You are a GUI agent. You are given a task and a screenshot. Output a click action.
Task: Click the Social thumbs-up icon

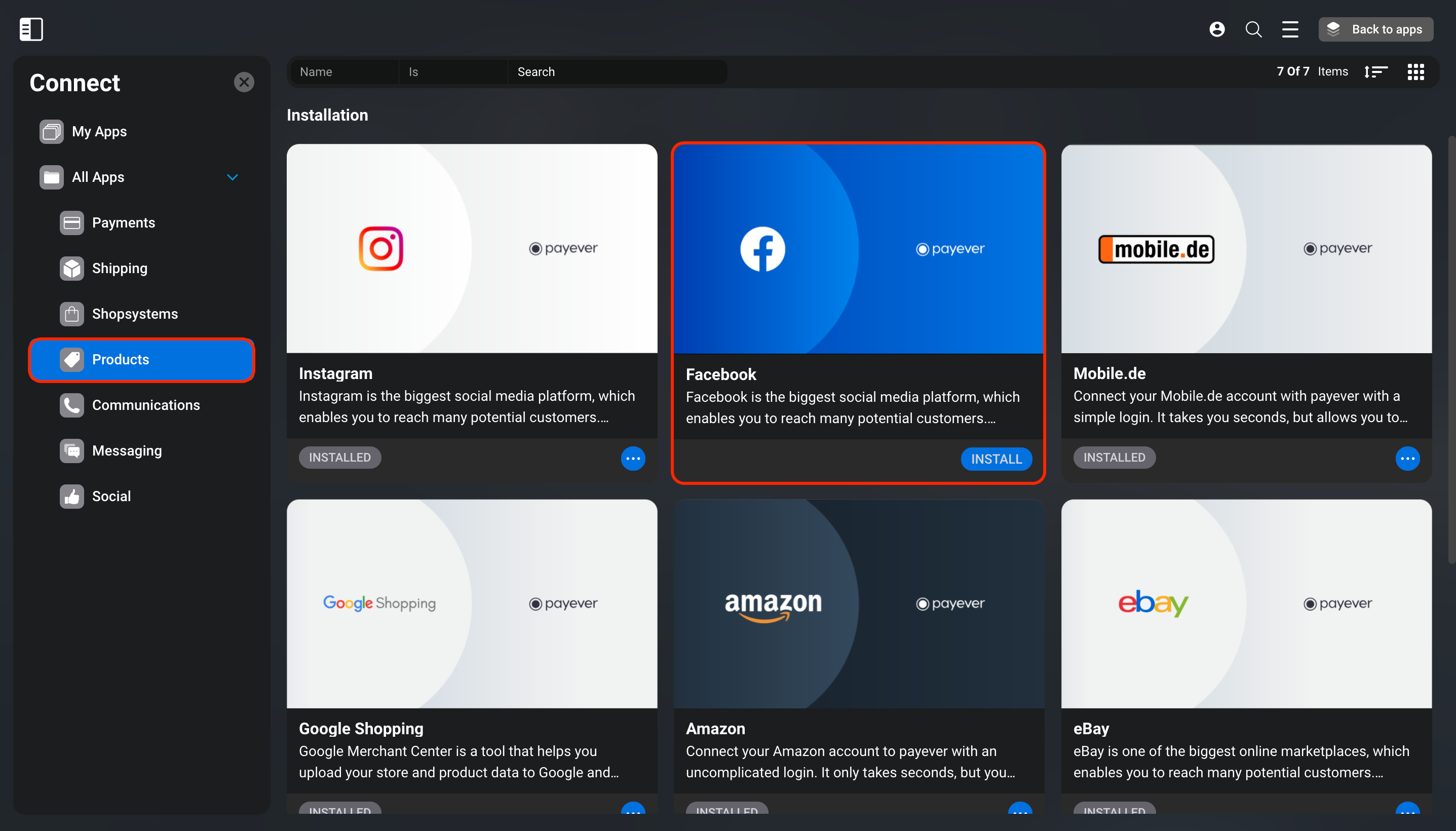click(x=71, y=497)
